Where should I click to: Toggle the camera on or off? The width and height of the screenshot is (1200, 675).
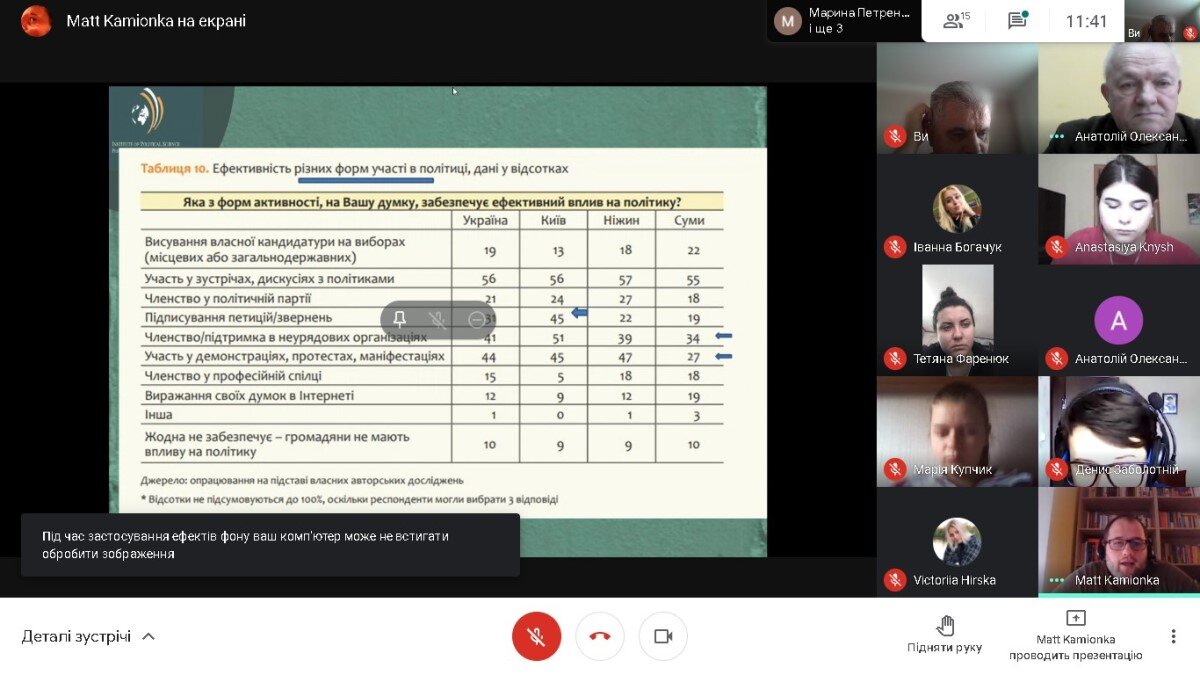663,636
